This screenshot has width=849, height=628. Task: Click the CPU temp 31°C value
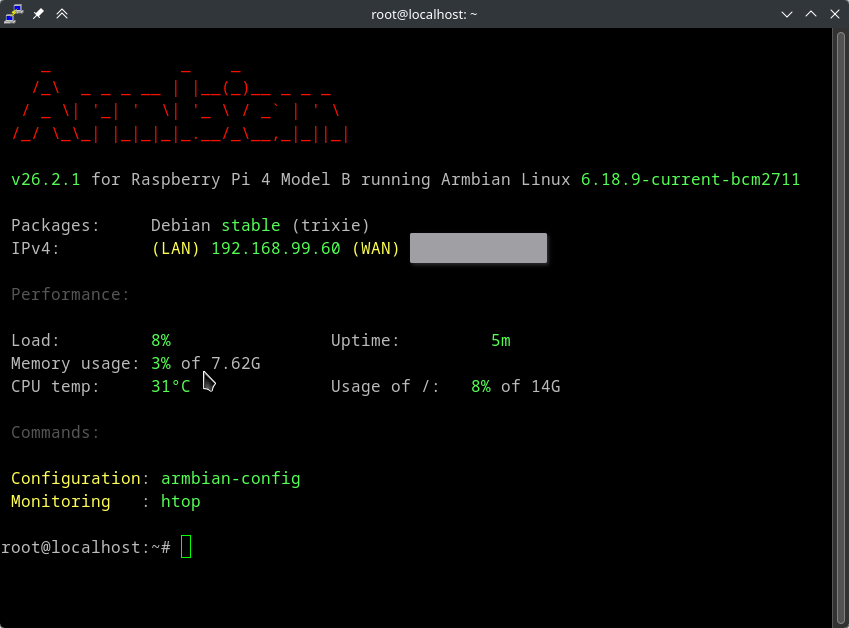(170, 386)
